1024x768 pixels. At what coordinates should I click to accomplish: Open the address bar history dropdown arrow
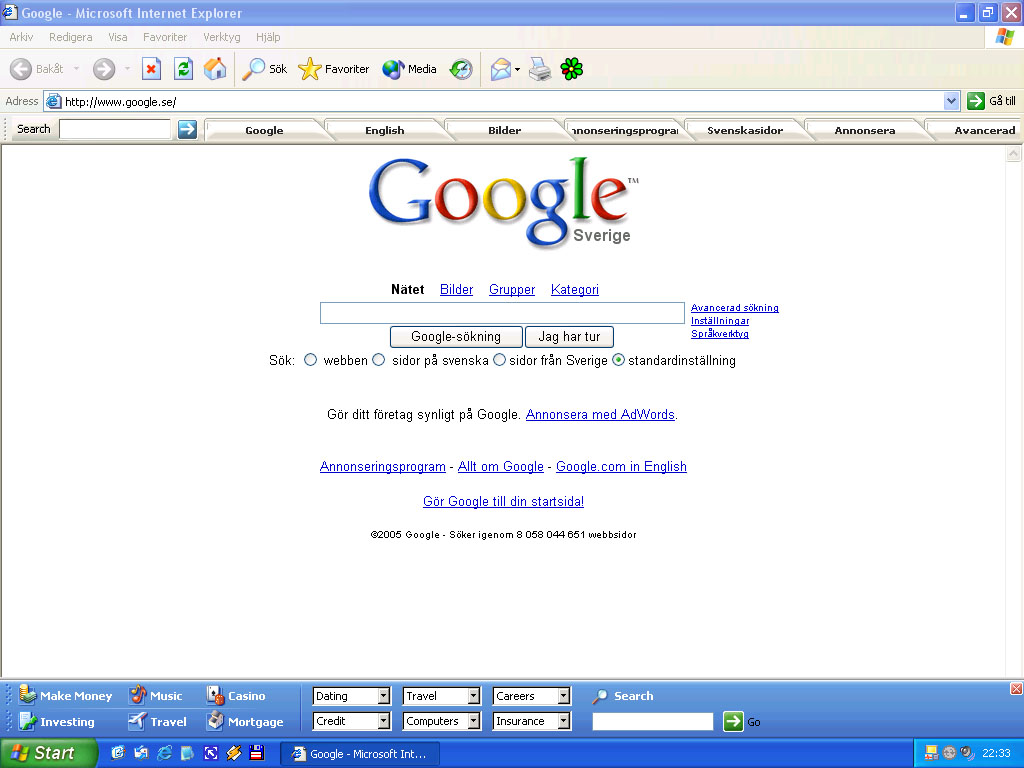952,101
